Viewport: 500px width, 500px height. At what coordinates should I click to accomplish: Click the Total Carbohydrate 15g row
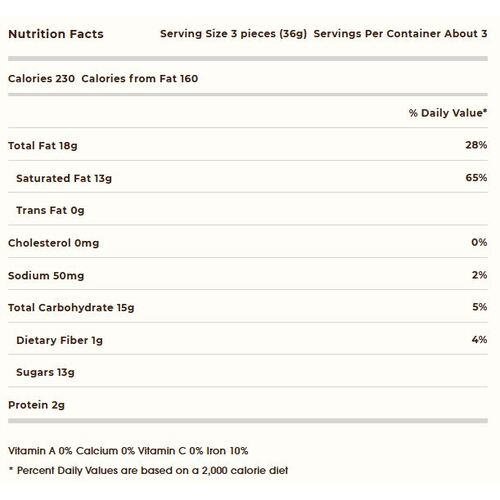pos(248,306)
